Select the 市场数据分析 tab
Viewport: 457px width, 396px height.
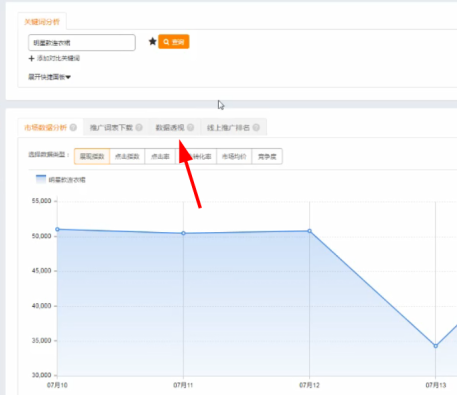(x=50, y=127)
